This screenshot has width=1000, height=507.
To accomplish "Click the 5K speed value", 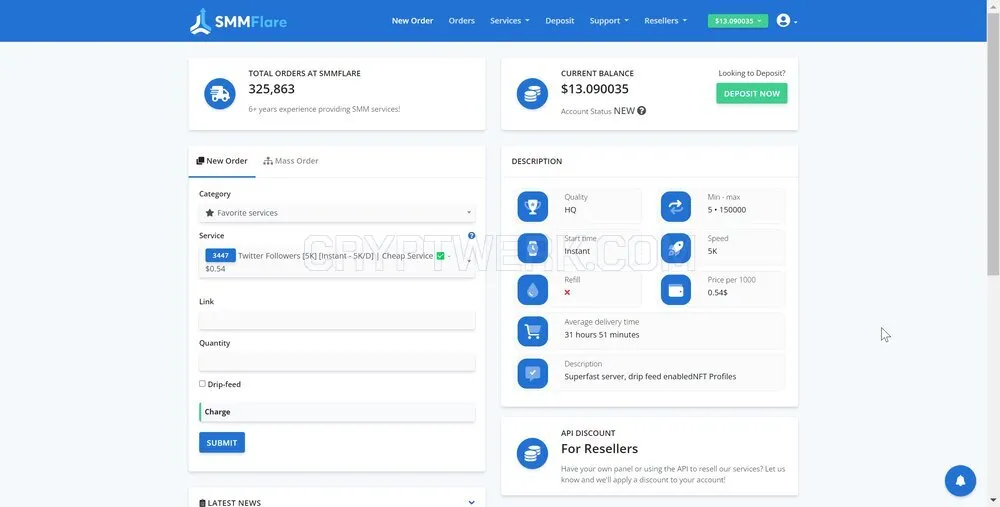I will tap(712, 251).
